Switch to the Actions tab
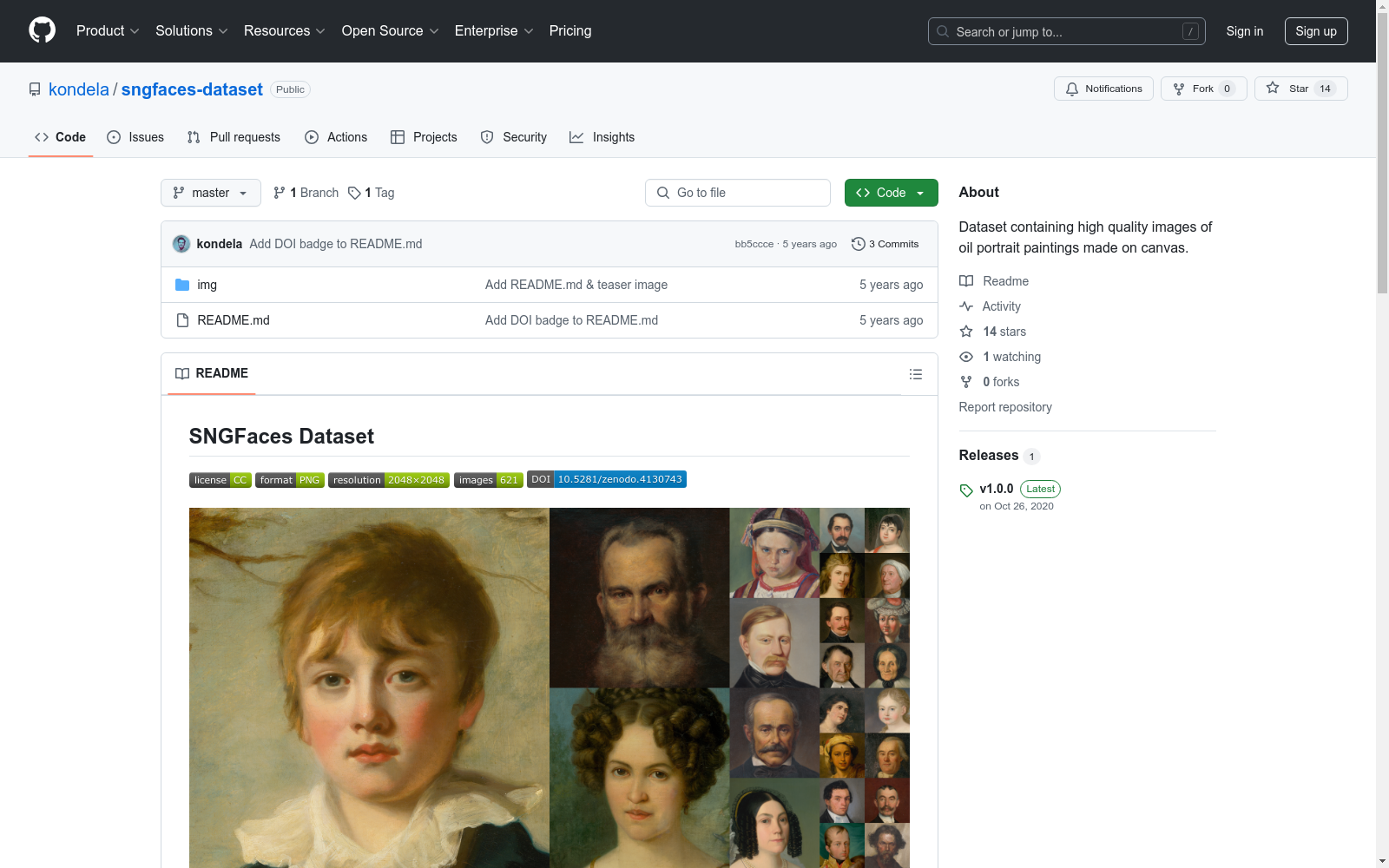1389x868 pixels. (336, 137)
